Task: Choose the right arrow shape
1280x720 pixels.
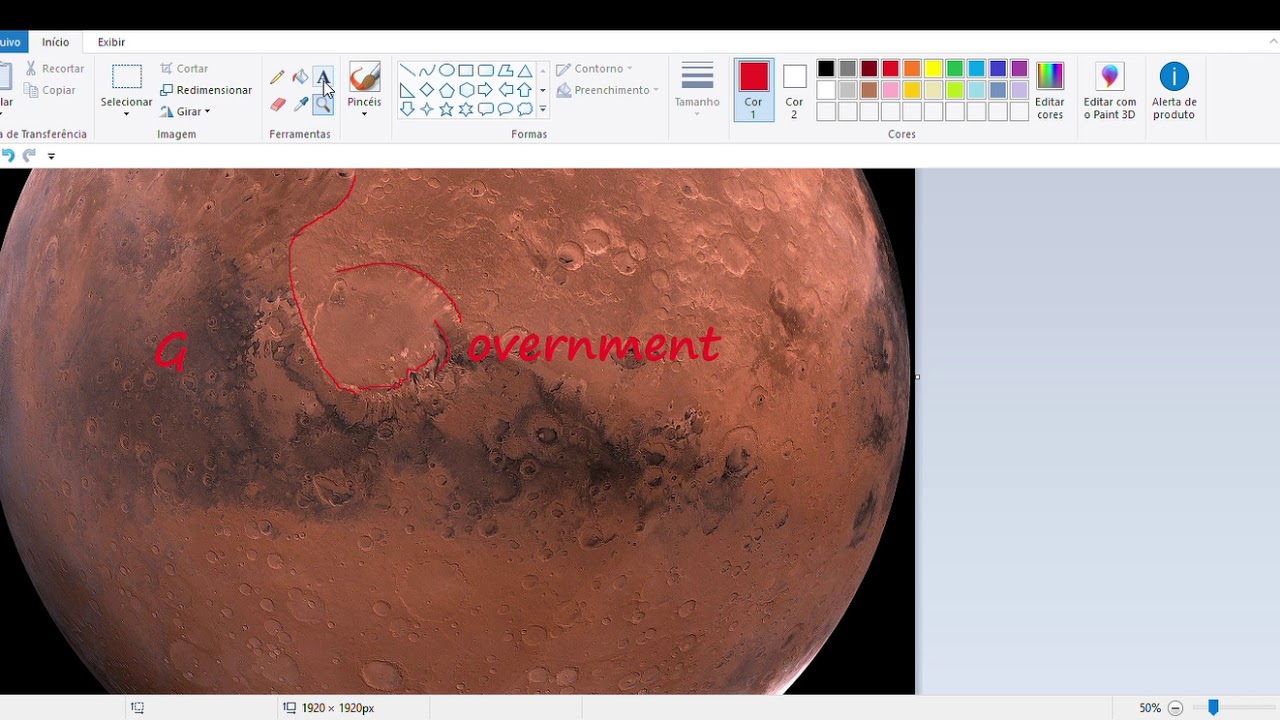Action: pyautogui.click(x=485, y=90)
